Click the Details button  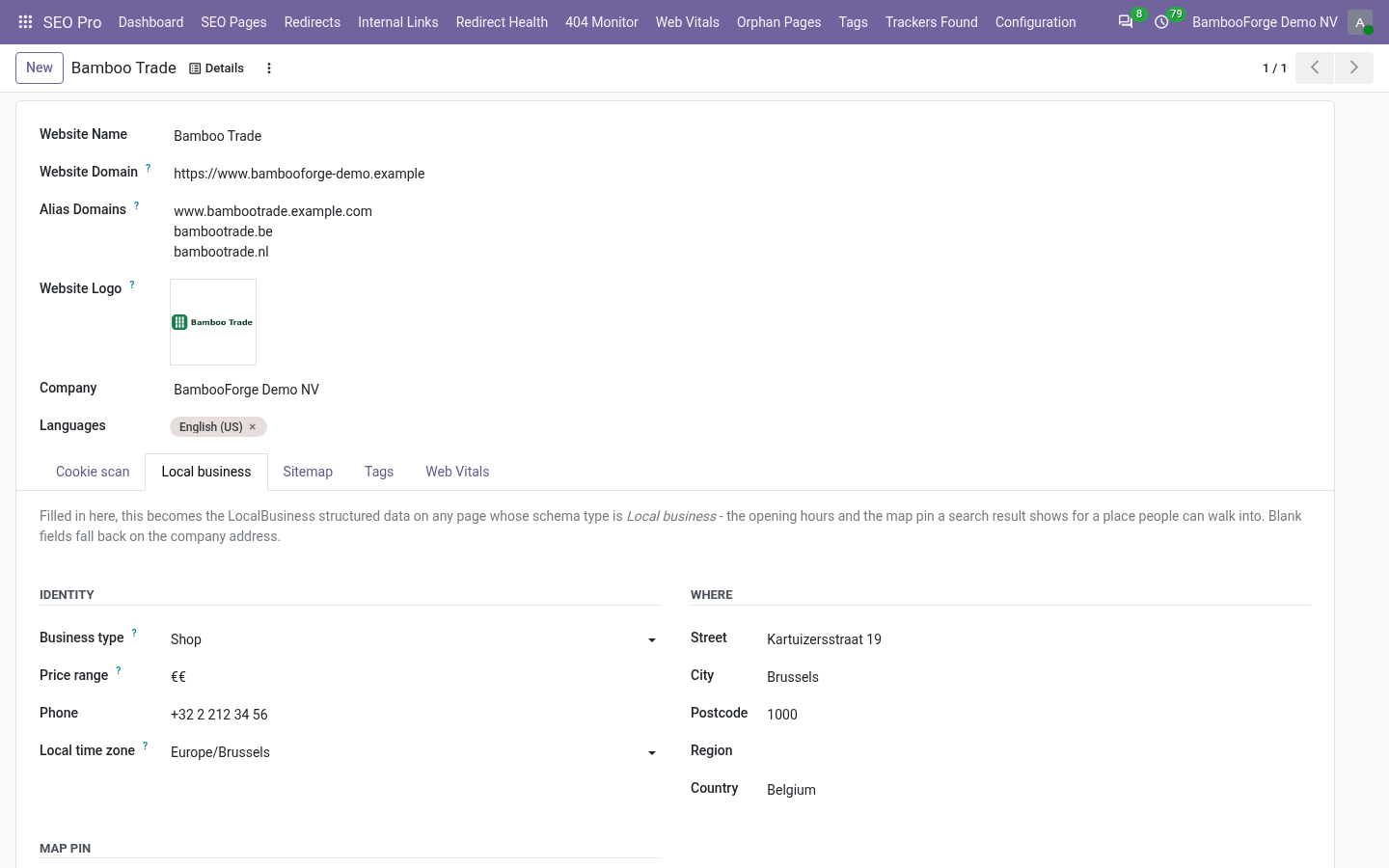[216, 68]
